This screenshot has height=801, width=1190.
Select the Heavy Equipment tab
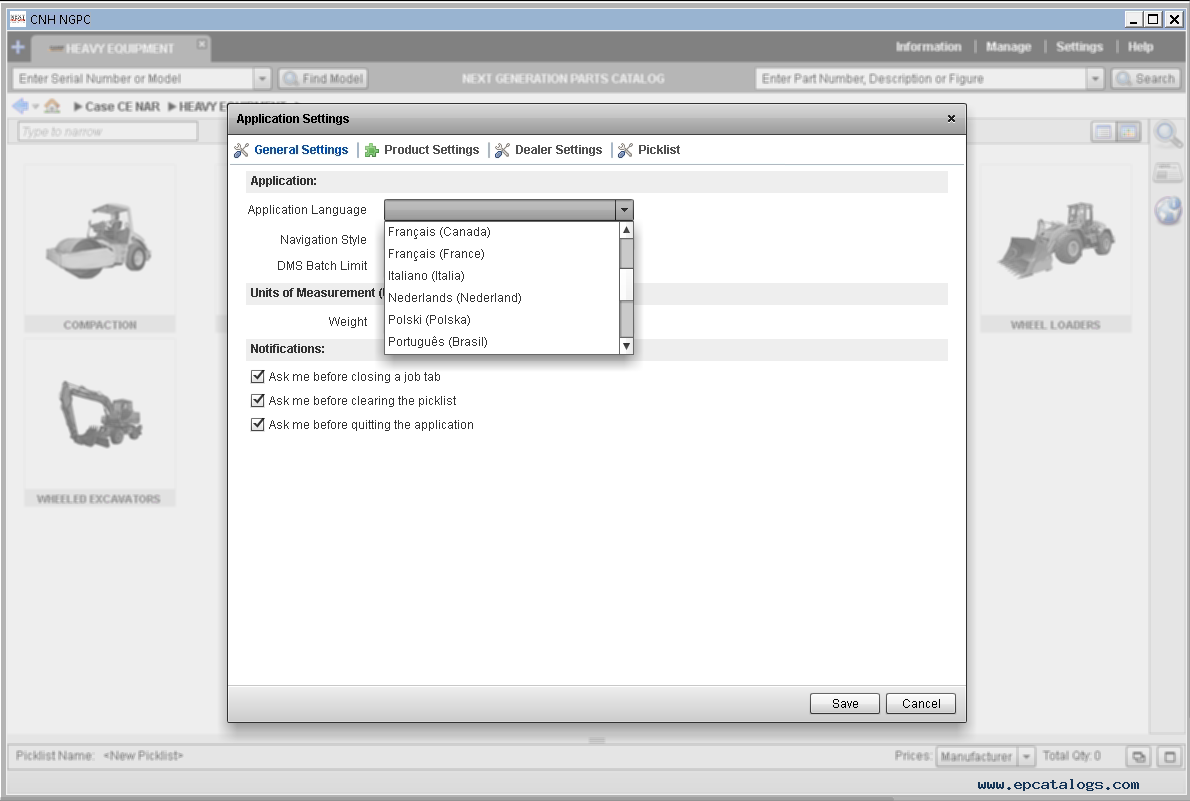119,49
